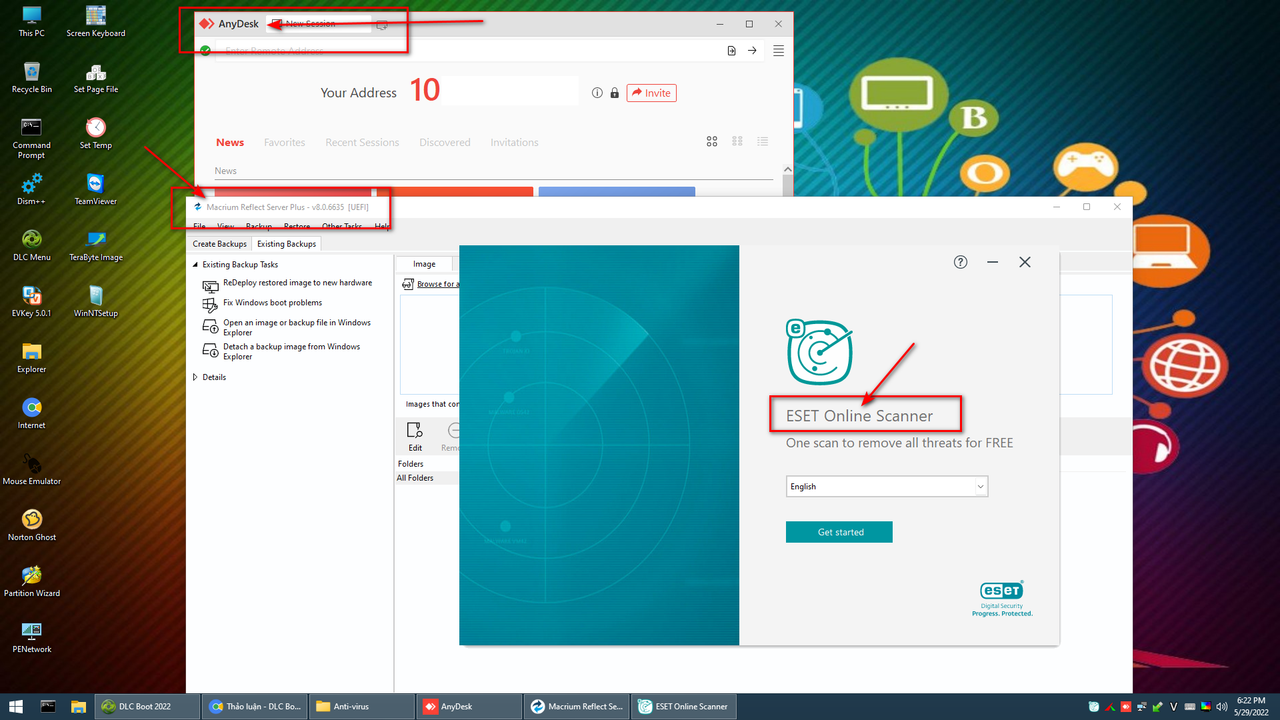This screenshot has width=1280, height=720.
Task: Click AnyDesk connect arrow icon
Action: [x=752, y=50]
